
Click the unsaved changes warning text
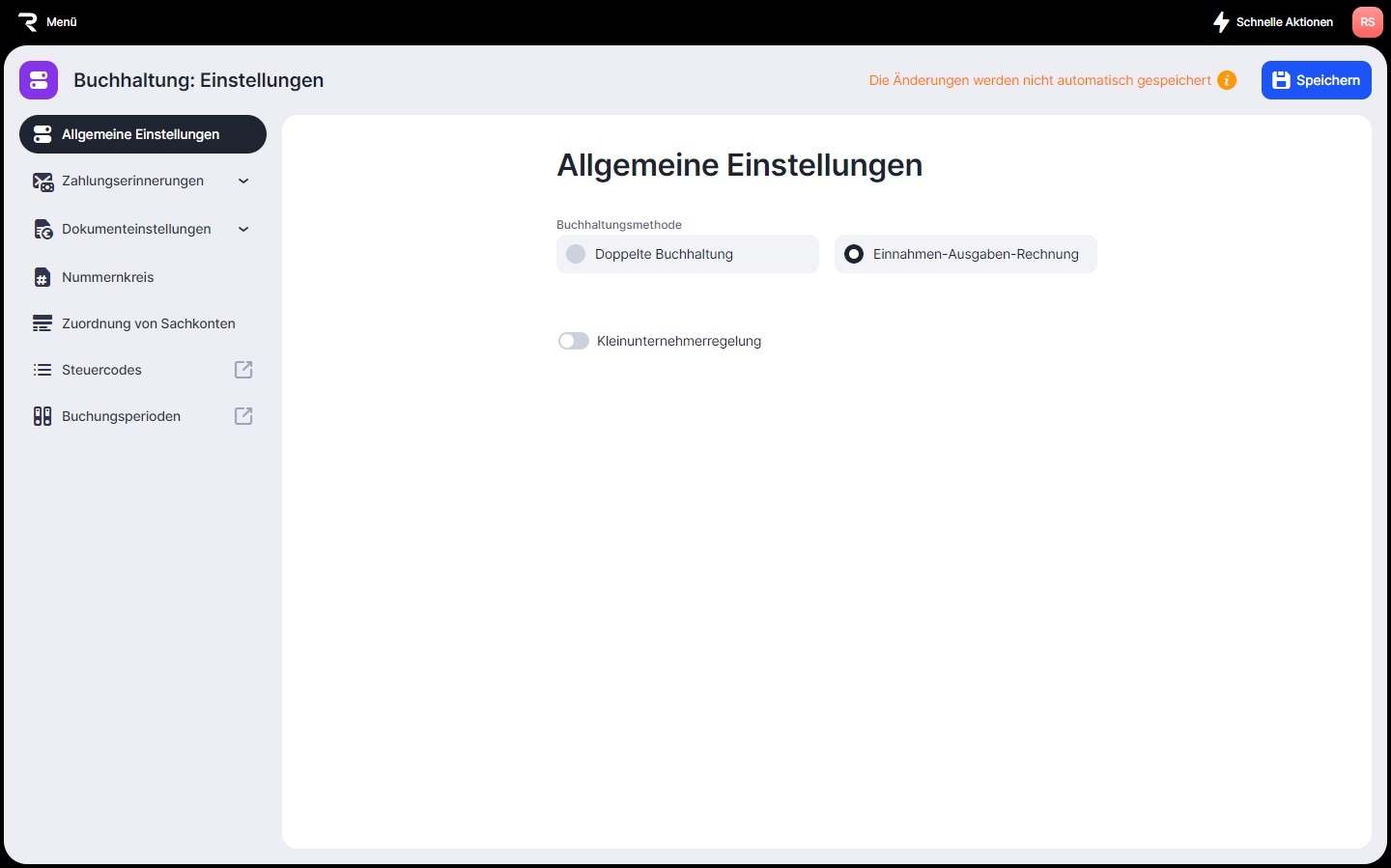pos(1039,80)
